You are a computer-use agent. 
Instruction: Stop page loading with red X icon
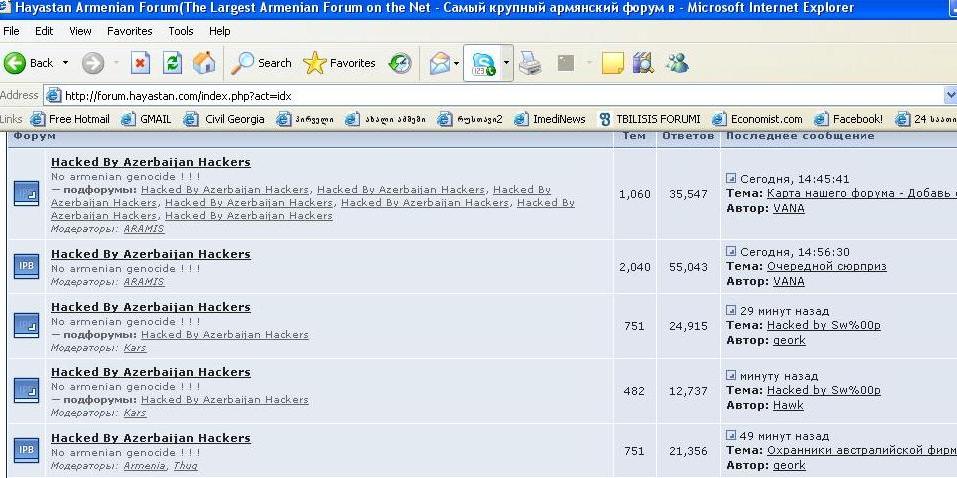coord(140,63)
